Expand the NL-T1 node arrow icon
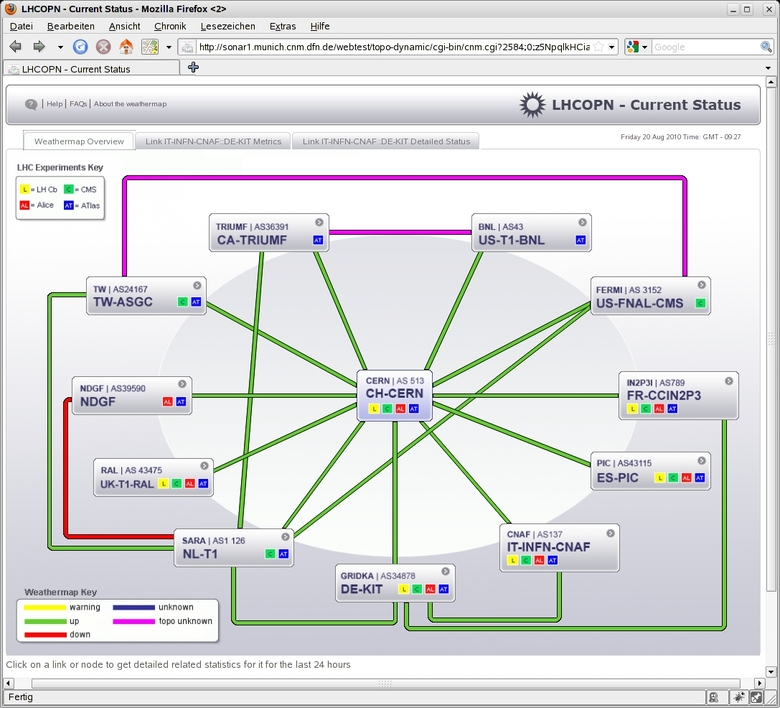The height and width of the screenshot is (708, 780). coord(285,537)
